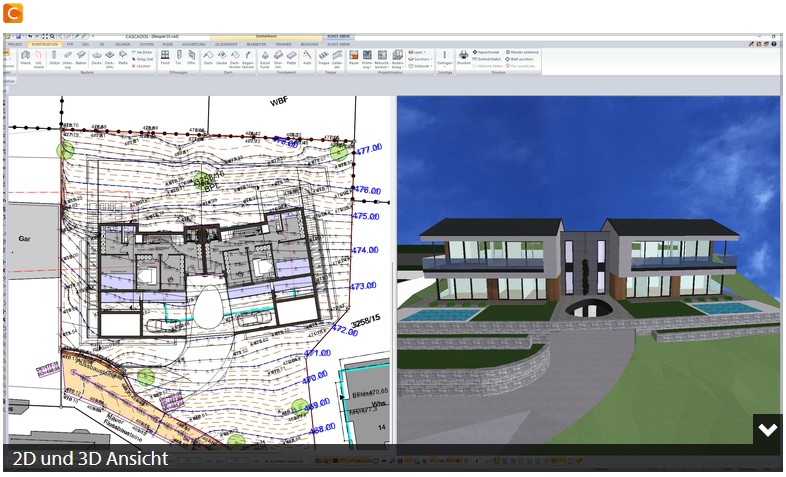
Task: Choose the Stütze column tool
Action: click(x=54, y=58)
